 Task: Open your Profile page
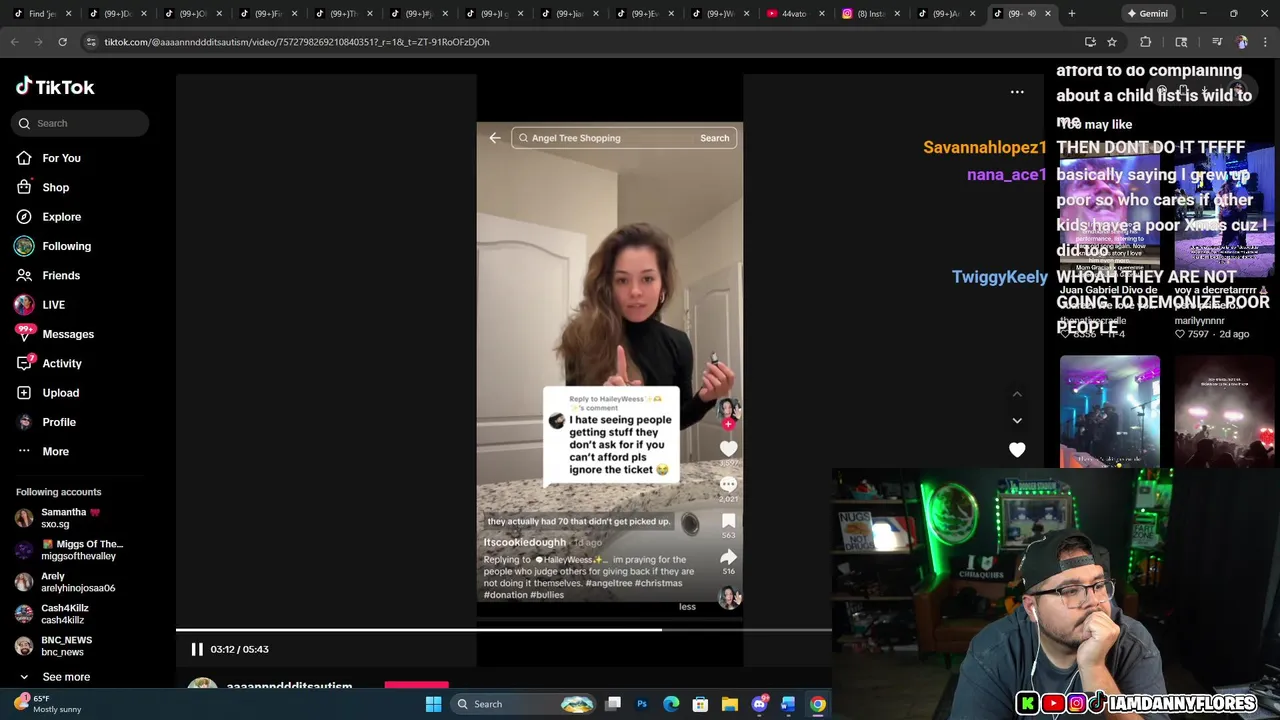[x=58, y=422]
